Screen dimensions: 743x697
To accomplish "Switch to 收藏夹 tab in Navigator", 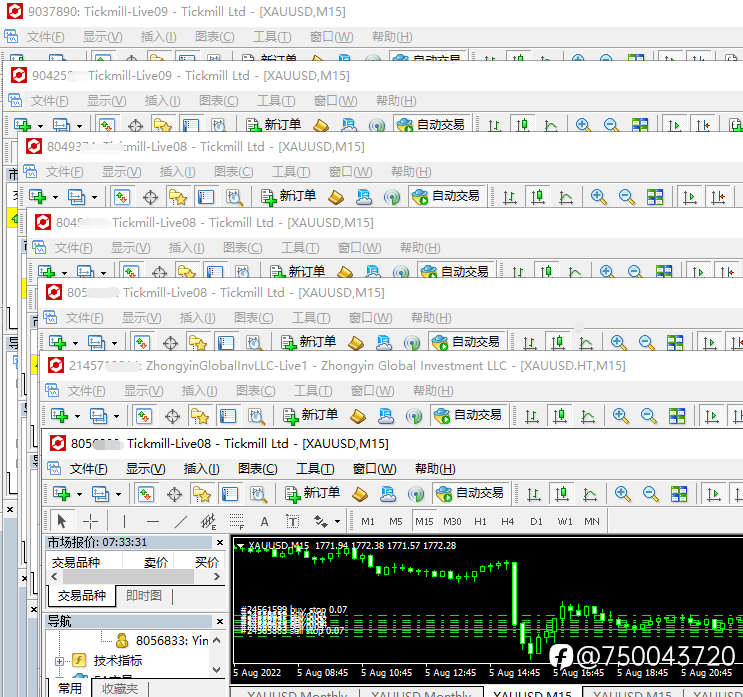I will tap(120, 688).
